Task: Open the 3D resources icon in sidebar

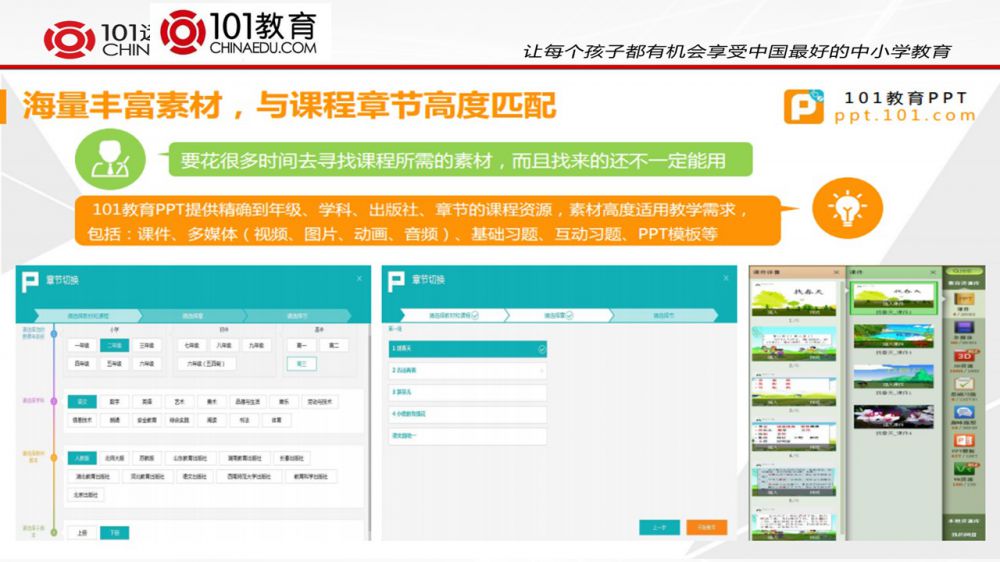Action: click(x=963, y=357)
